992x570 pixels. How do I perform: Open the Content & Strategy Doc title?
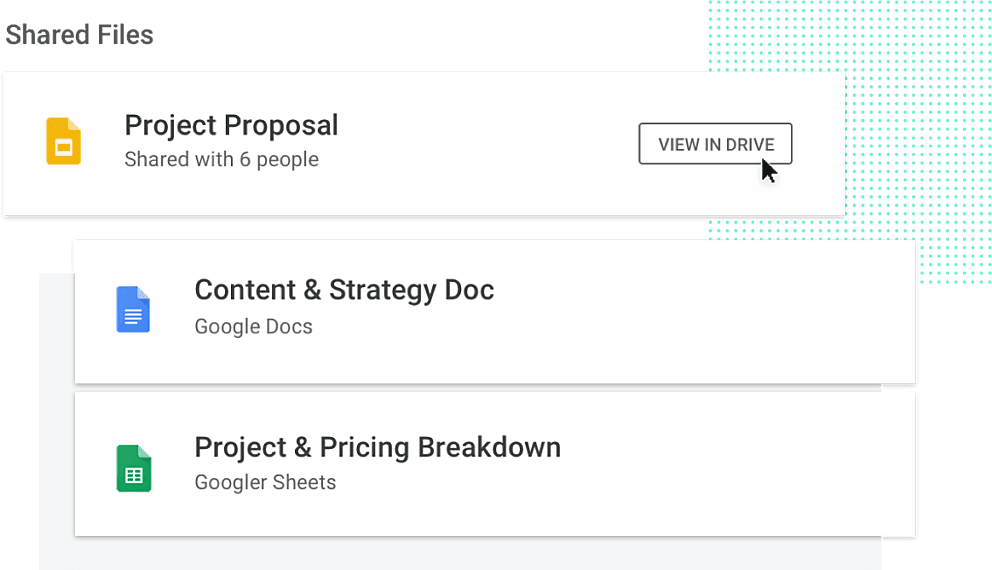coord(344,290)
